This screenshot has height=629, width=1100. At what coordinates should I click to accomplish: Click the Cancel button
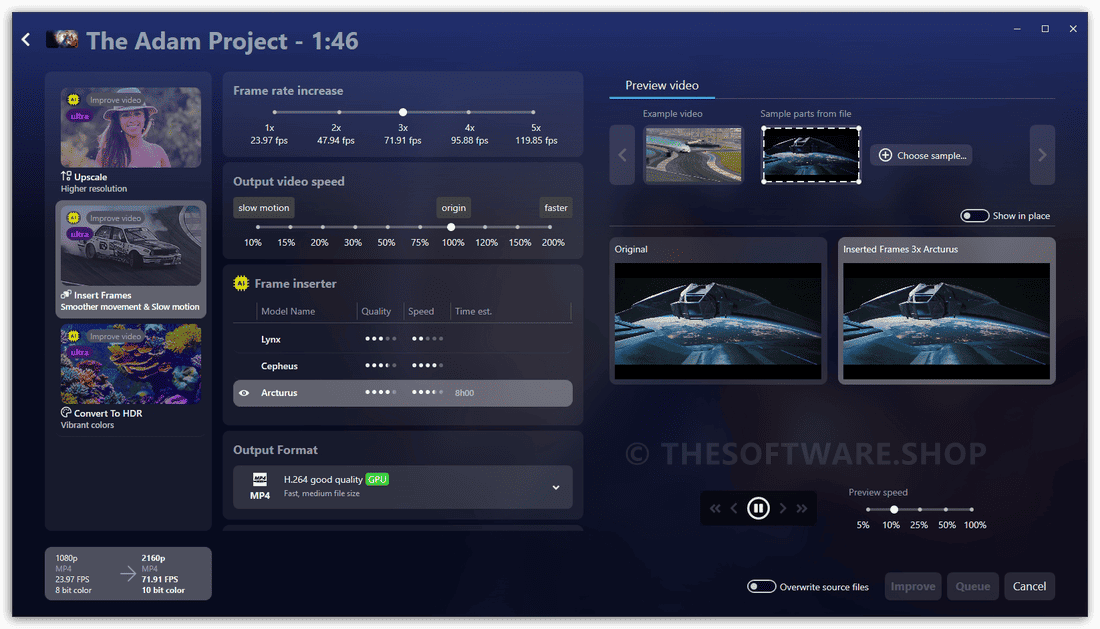(x=1029, y=586)
